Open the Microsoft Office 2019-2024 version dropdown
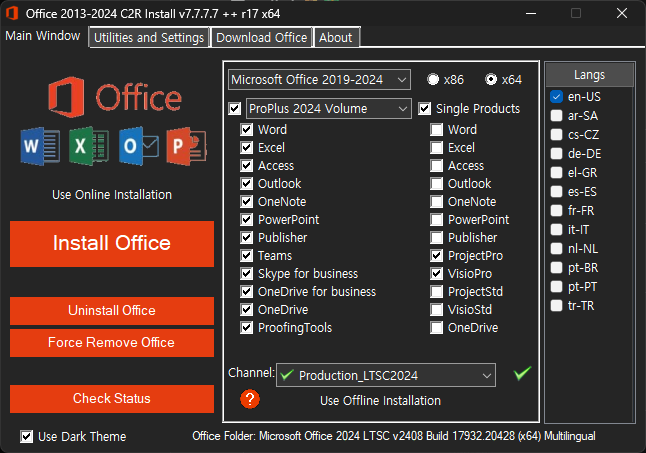Viewport: 646px width, 453px height. point(319,79)
